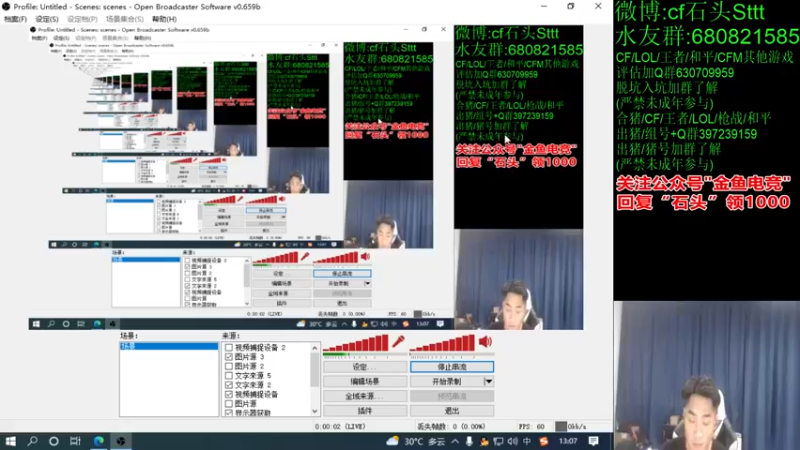Open the dropdown arrow beside 开始录制
The image size is (800, 450).
pos(488,382)
